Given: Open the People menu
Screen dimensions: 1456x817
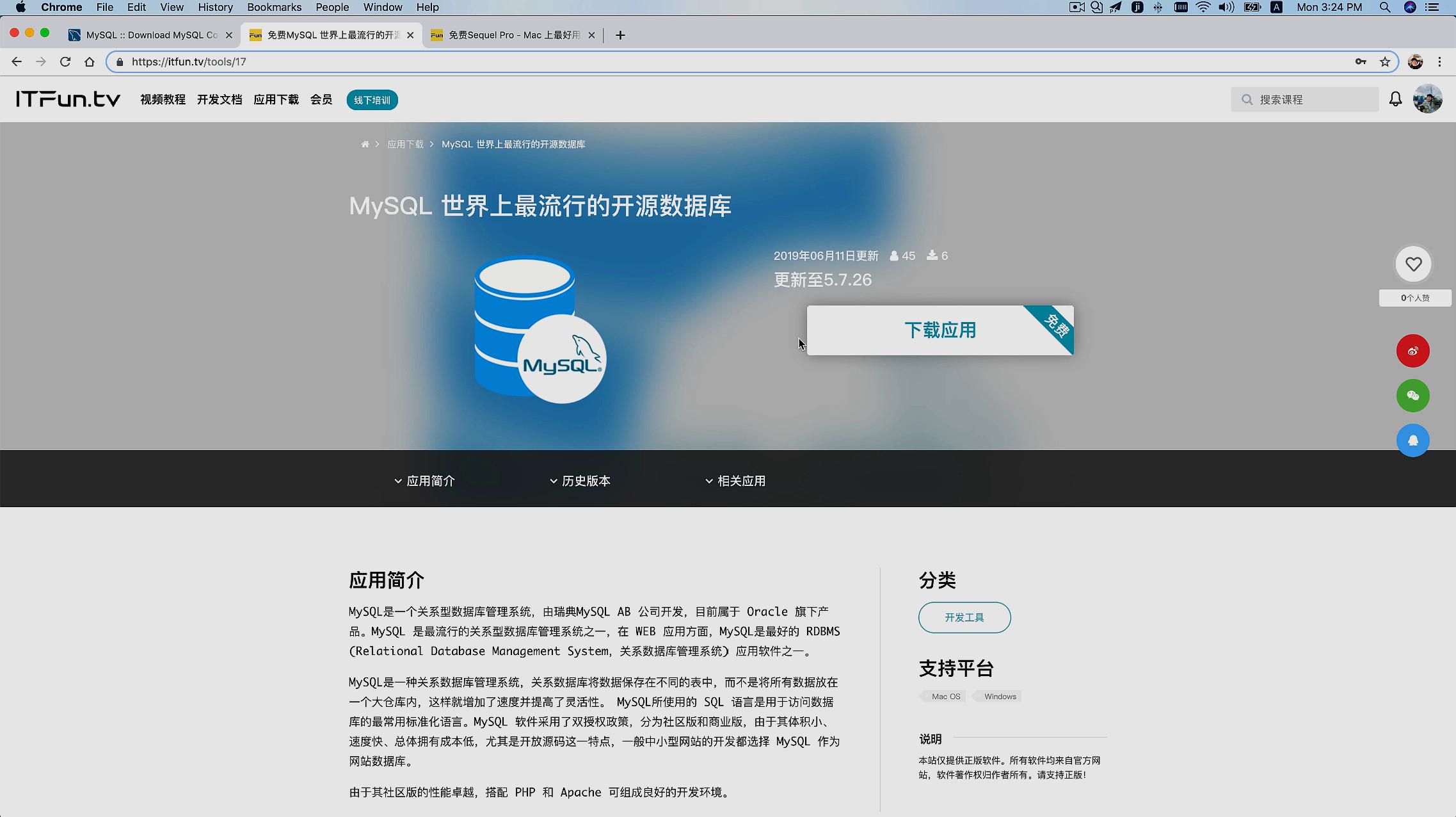Looking at the screenshot, I should click(332, 8).
